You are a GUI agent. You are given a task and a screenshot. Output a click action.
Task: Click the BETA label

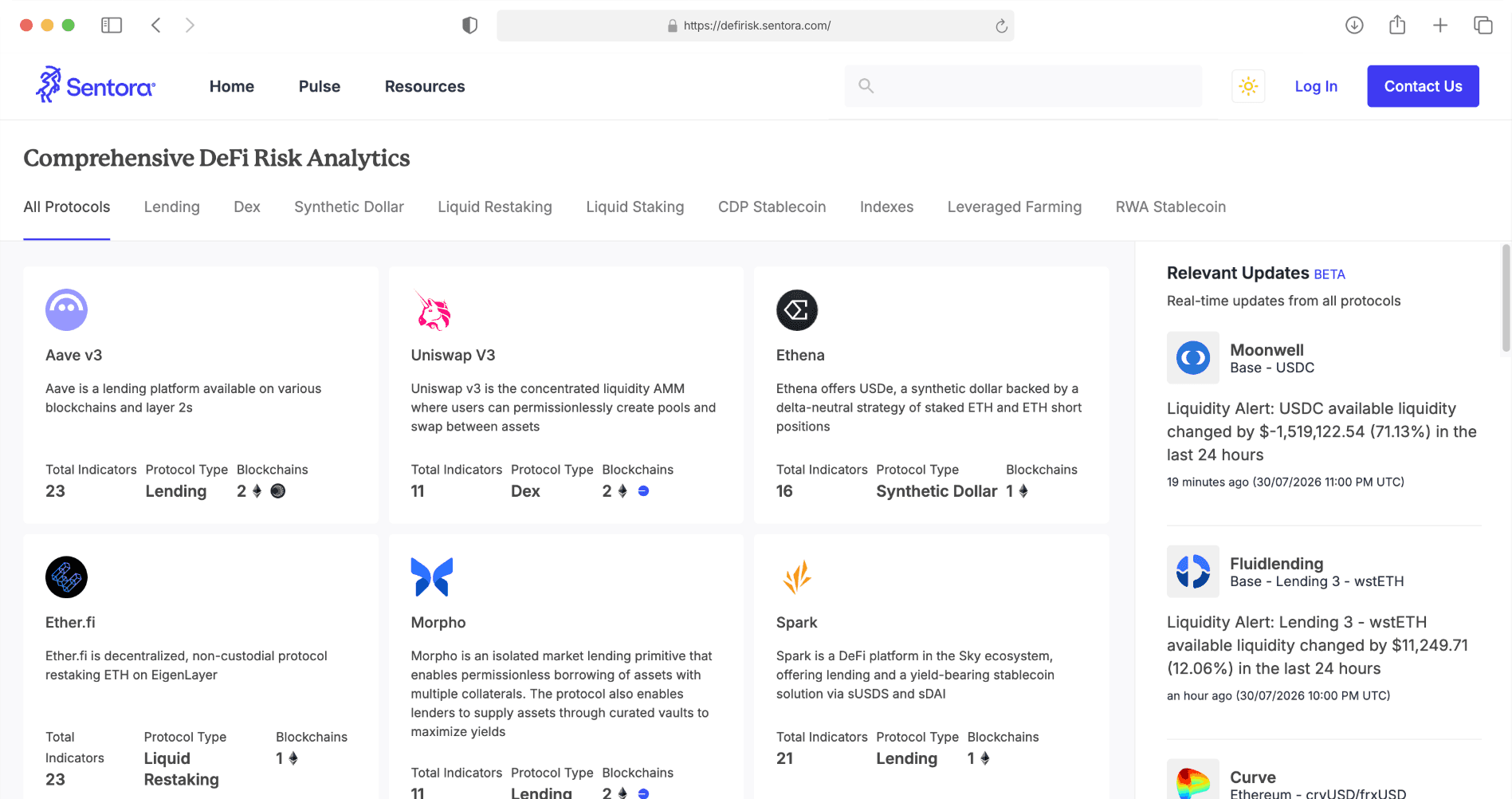tap(1329, 274)
